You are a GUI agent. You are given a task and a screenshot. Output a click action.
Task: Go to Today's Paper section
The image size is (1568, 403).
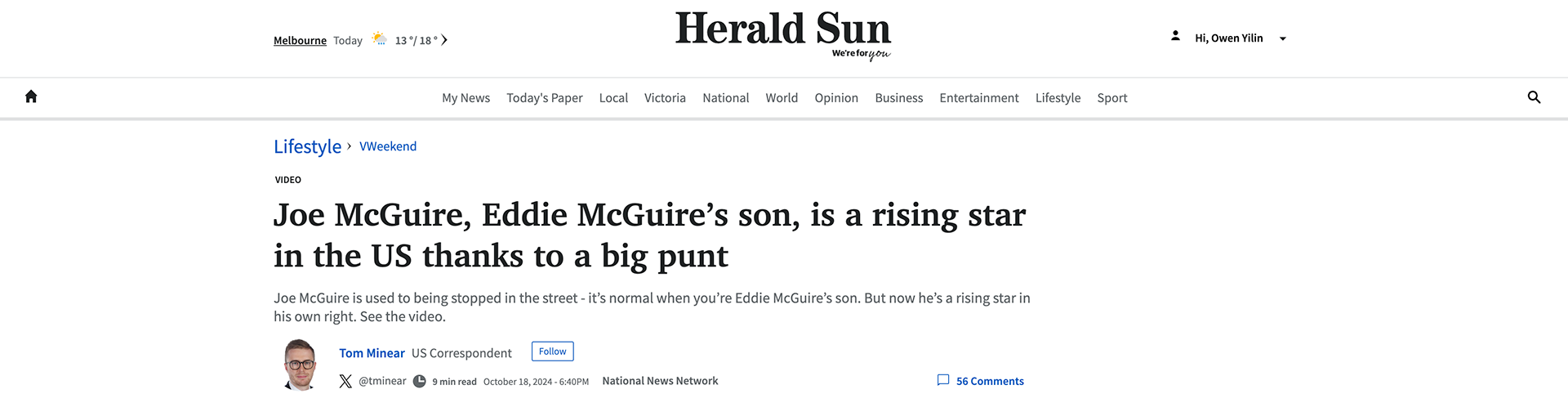[544, 98]
